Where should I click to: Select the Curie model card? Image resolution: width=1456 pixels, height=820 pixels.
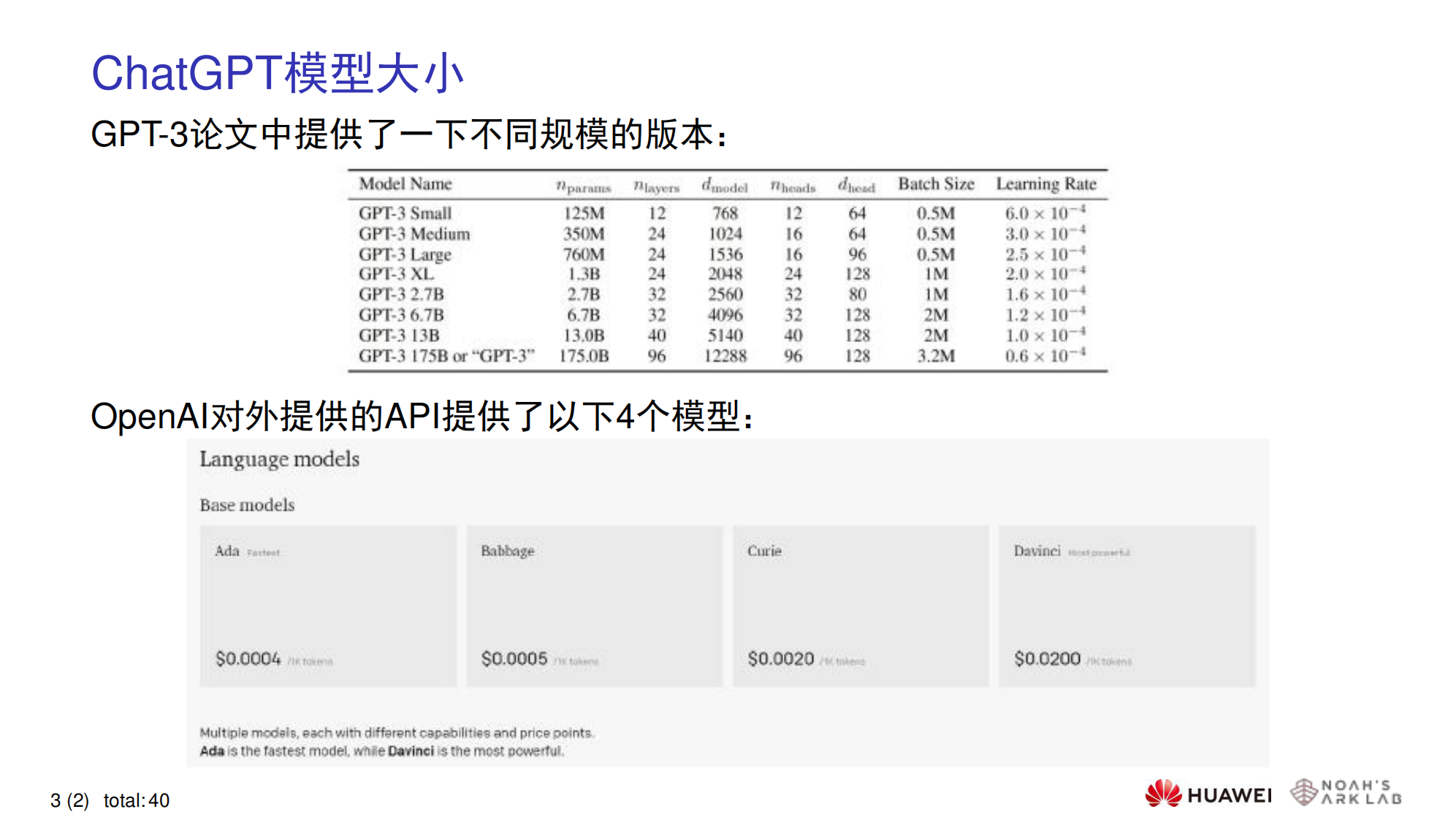861,607
